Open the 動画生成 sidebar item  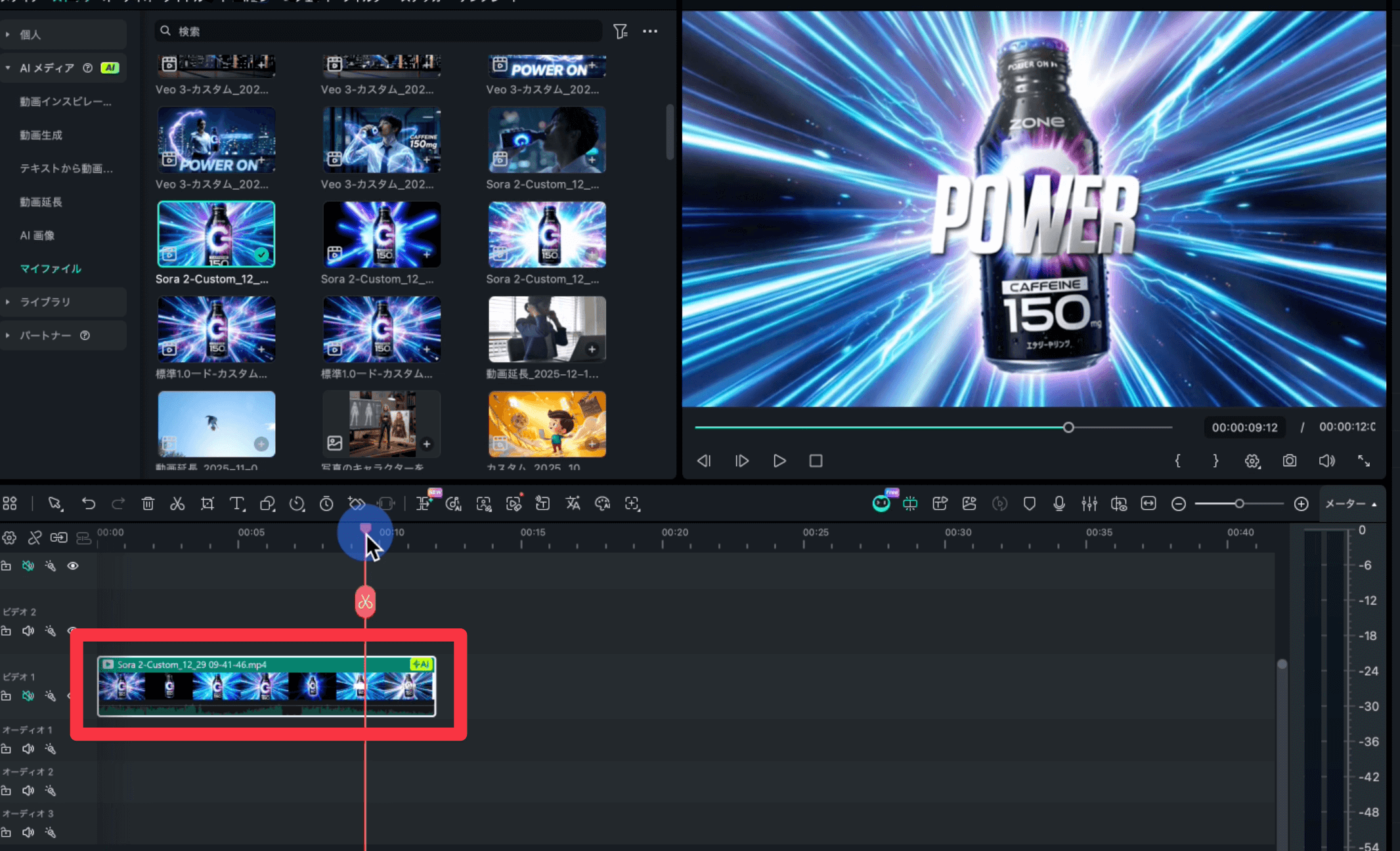41,135
